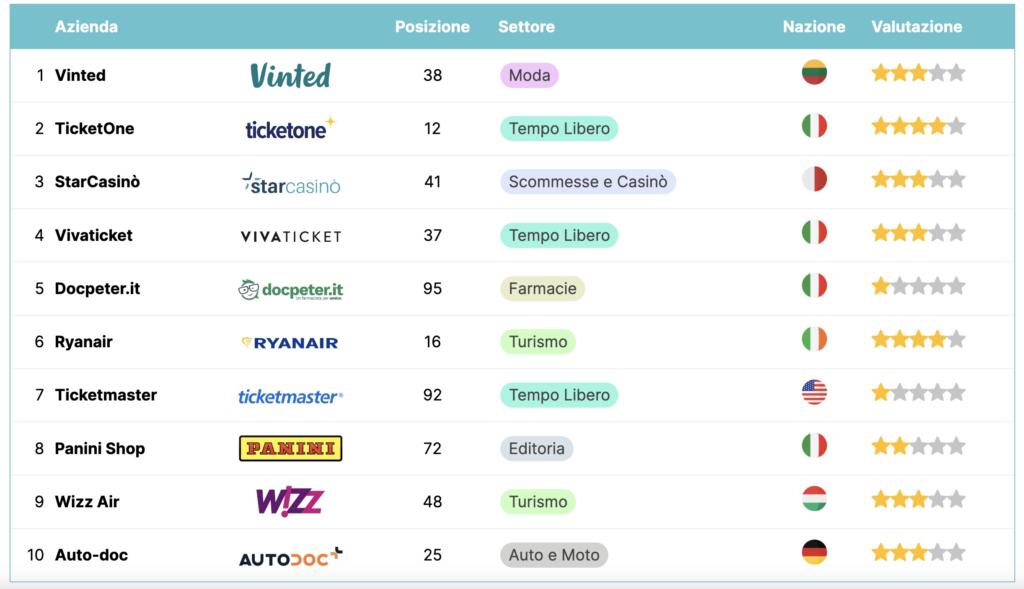The height and width of the screenshot is (589, 1024).
Task: Click the Farmacie sector tag
Action: tap(542, 289)
